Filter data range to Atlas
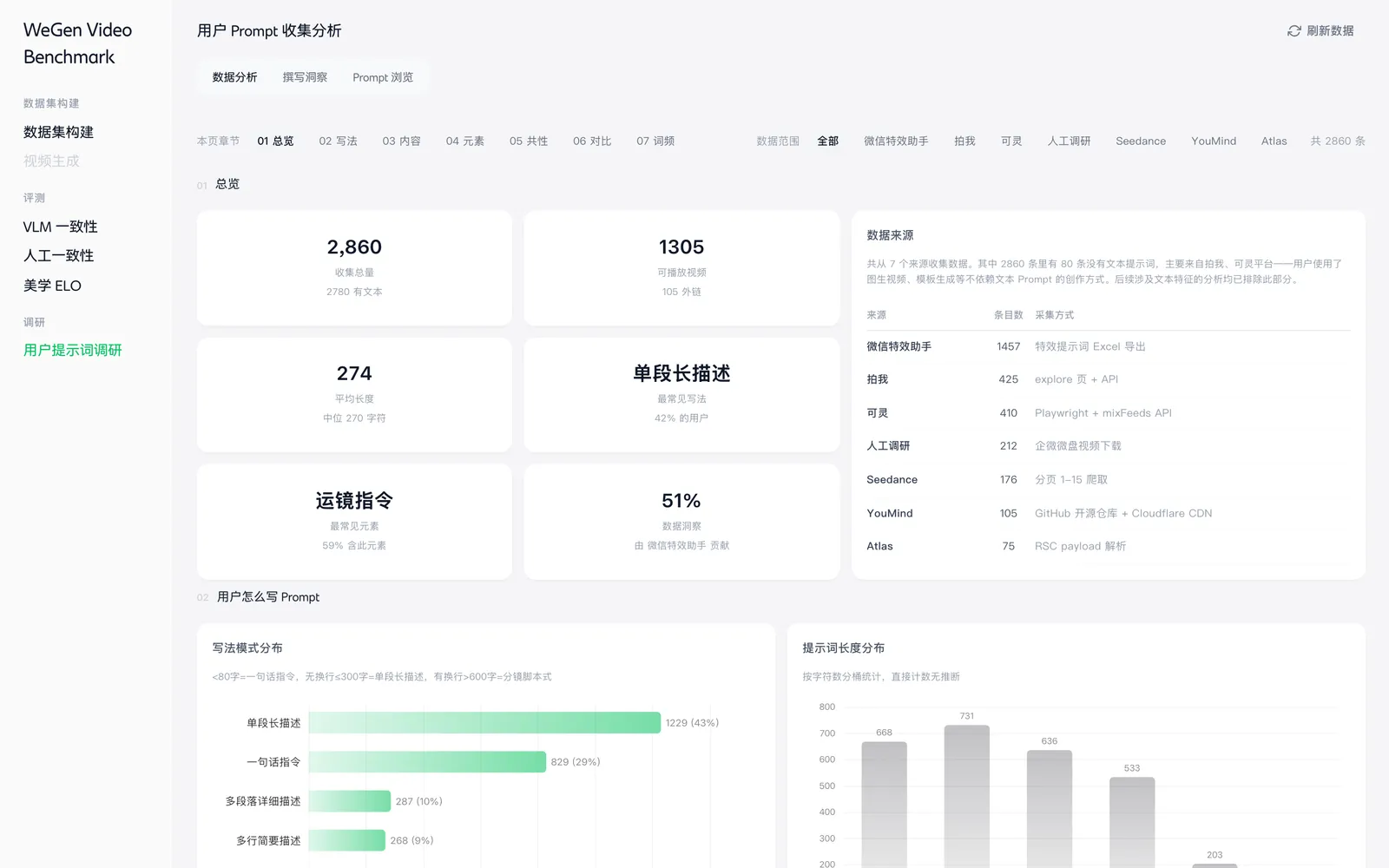The width and height of the screenshot is (1389, 868). point(1274,141)
